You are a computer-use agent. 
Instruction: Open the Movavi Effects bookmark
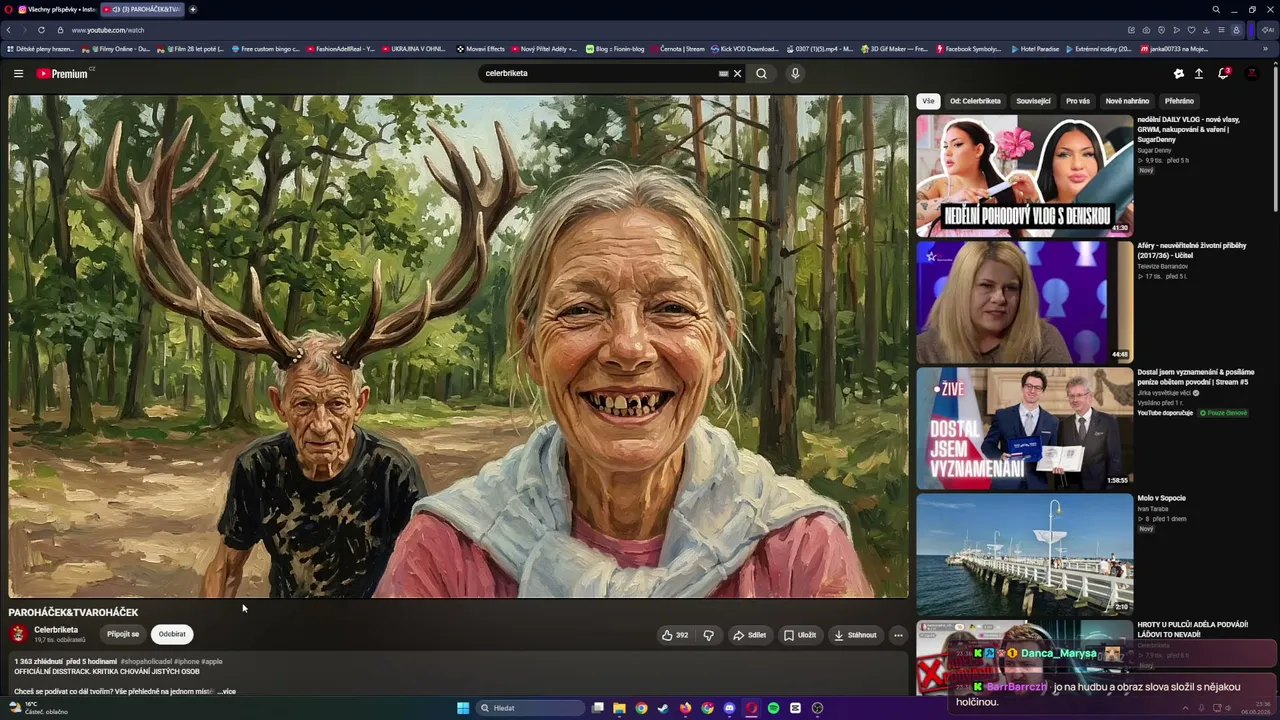tap(481, 48)
